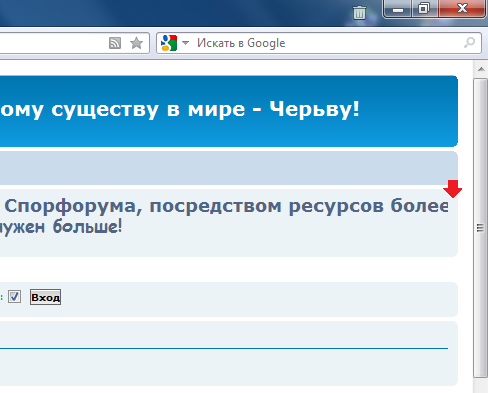Open the closed tabs trash icon
The height and width of the screenshot is (393, 488).
(359, 12)
